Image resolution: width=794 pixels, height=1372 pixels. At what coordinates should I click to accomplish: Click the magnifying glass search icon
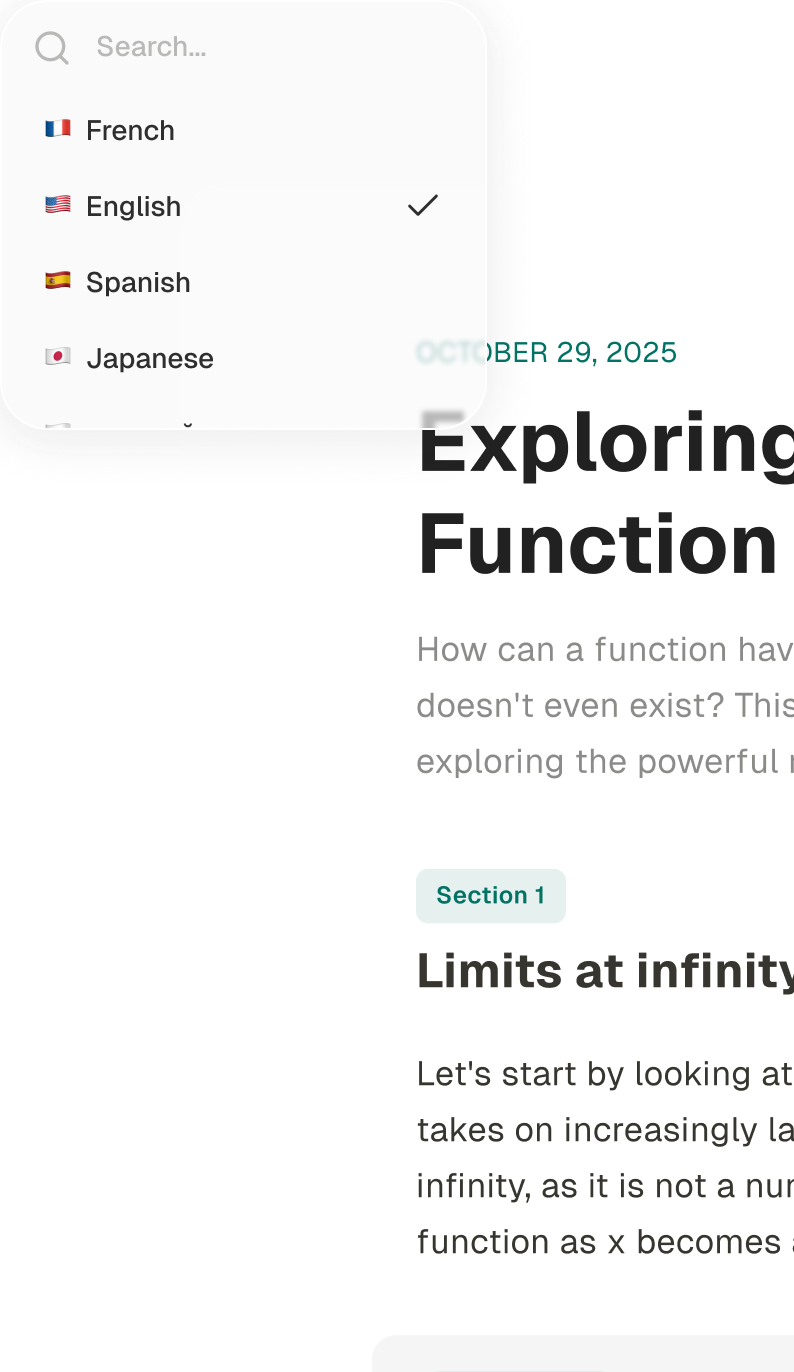pyautogui.click(x=51, y=47)
